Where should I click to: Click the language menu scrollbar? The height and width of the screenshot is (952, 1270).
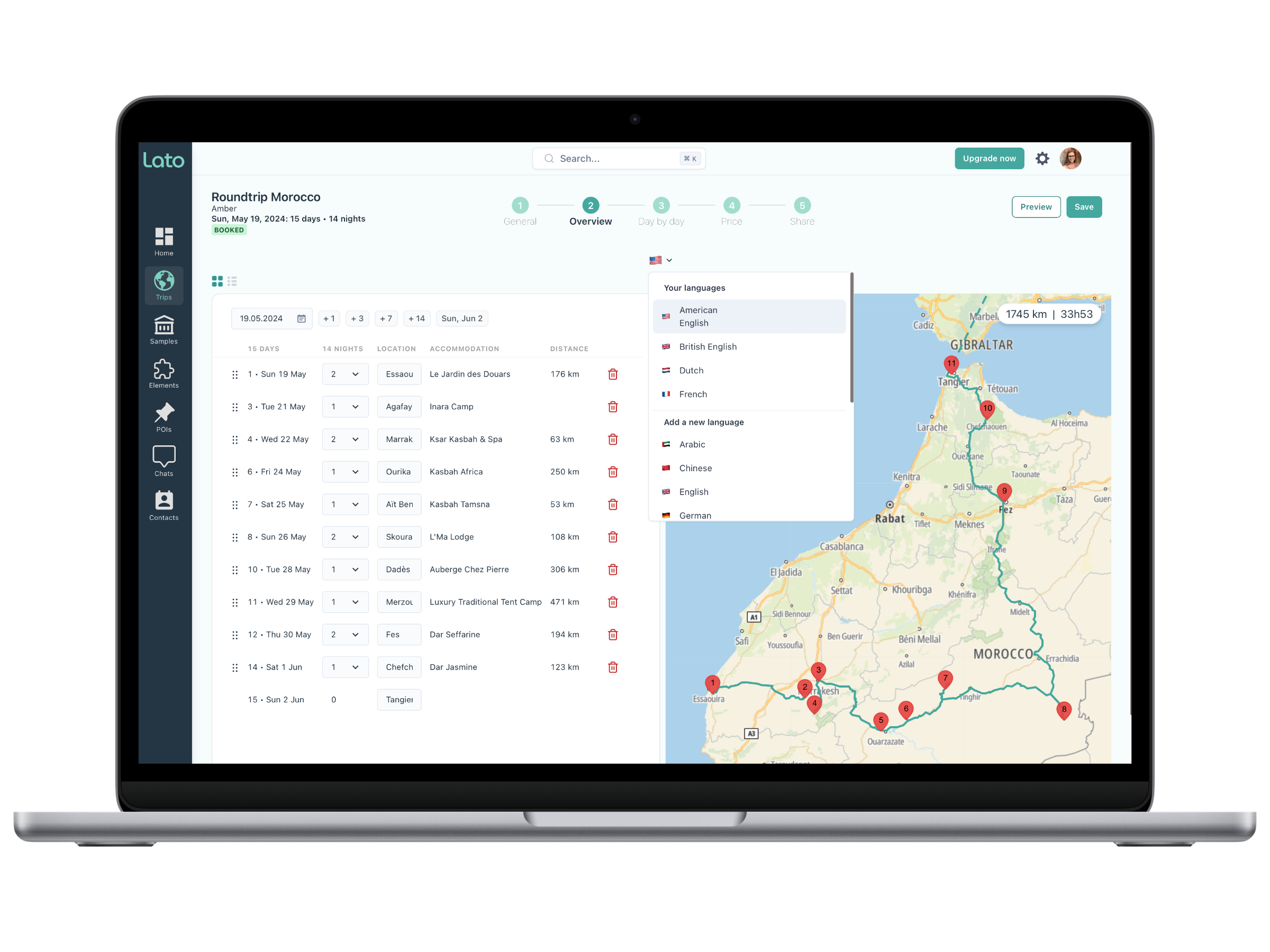click(x=851, y=338)
